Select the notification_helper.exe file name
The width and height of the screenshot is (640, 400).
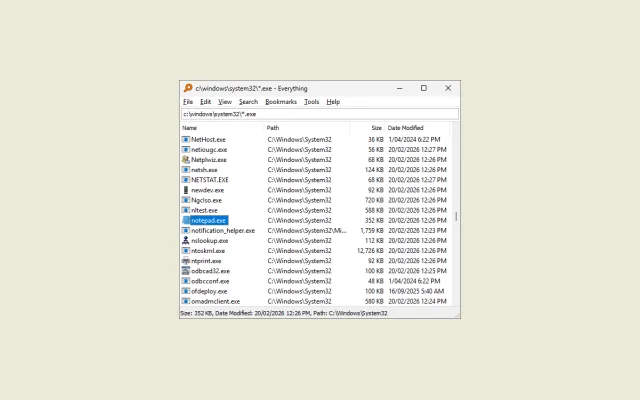click(x=223, y=231)
